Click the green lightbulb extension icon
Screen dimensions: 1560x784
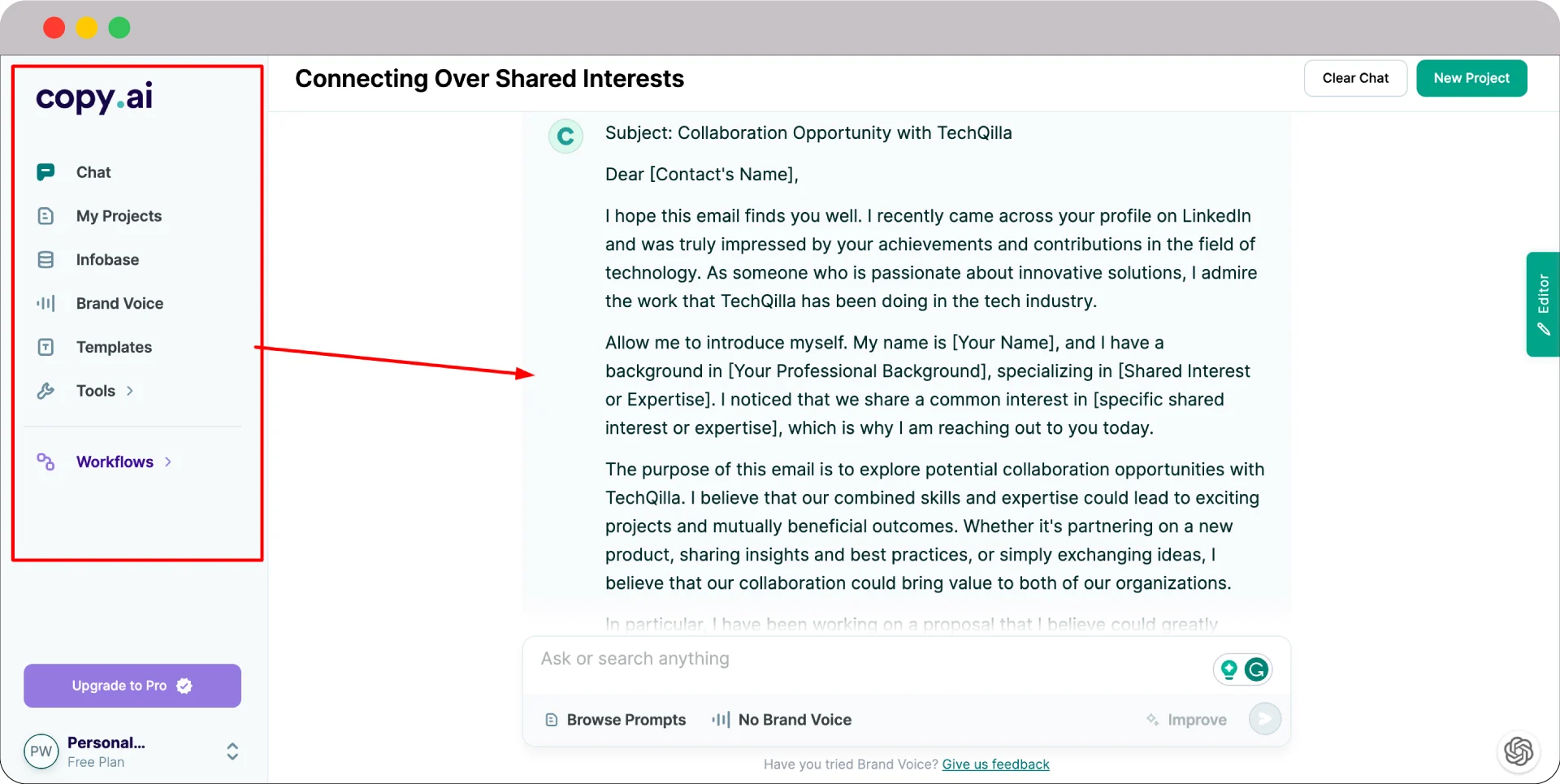click(1229, 669)
